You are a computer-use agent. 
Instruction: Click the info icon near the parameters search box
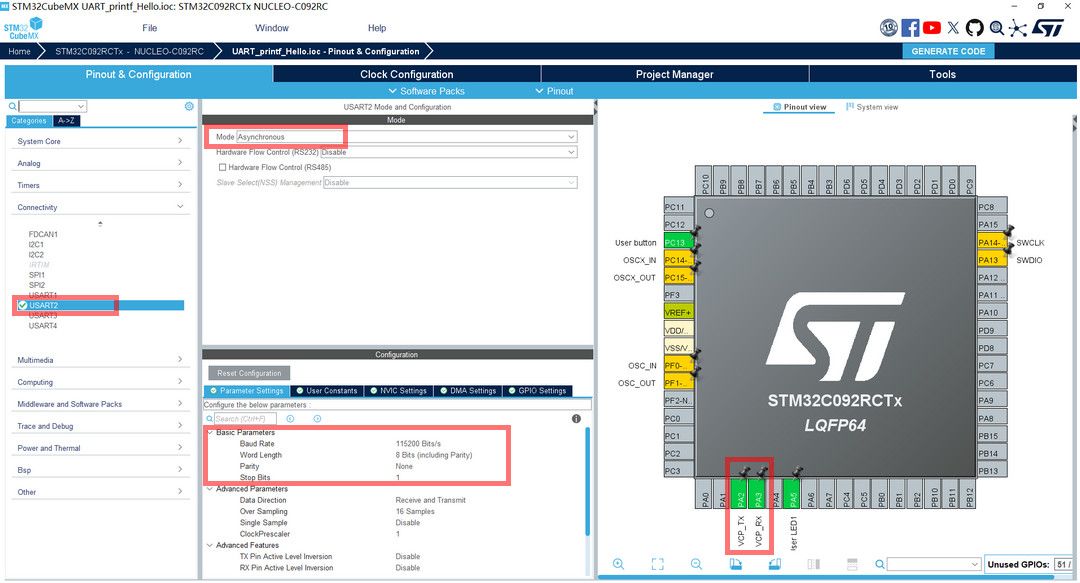[575, 418]
